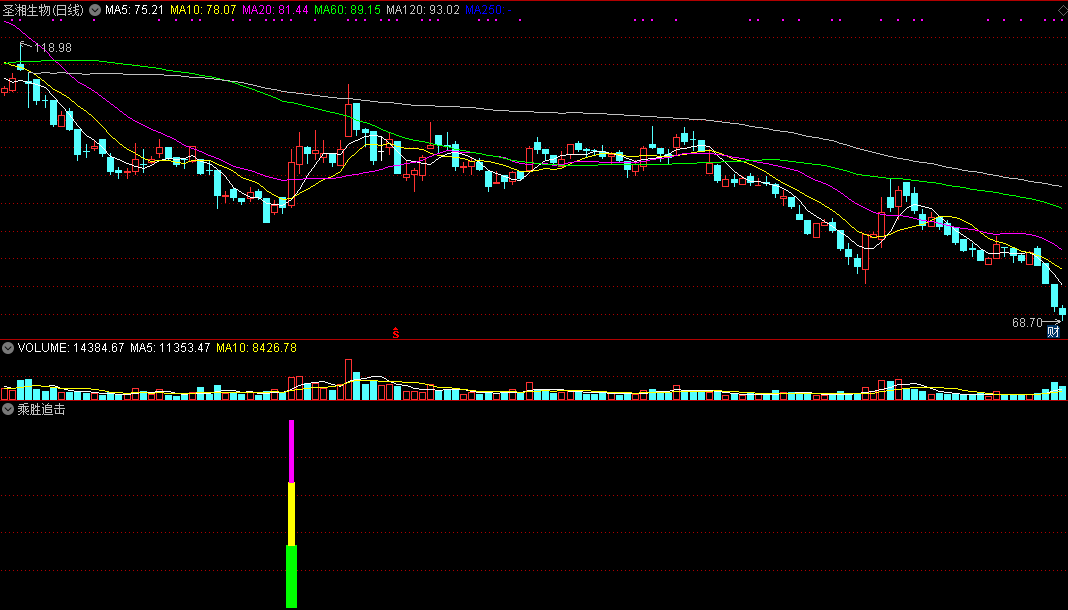
Task: Click the red S marker on time axis
Action: click(x=395, y=332)
